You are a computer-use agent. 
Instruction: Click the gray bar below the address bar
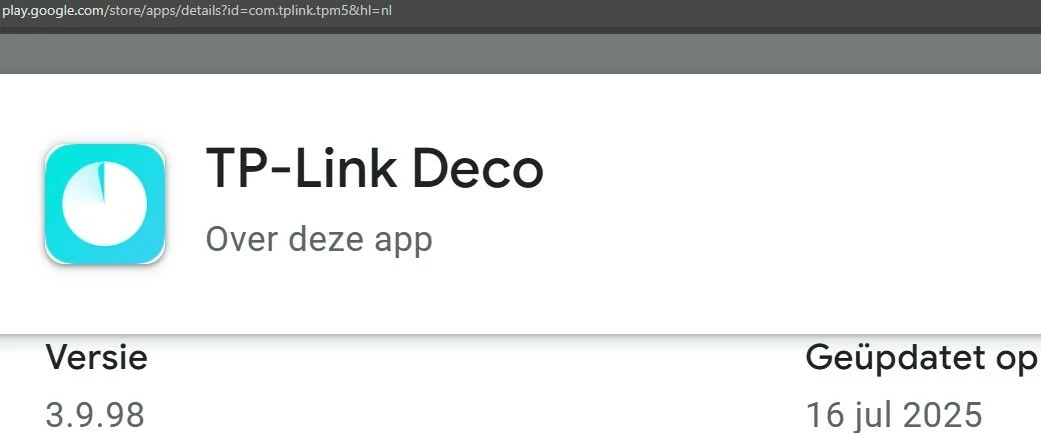[x=520, y=53]
